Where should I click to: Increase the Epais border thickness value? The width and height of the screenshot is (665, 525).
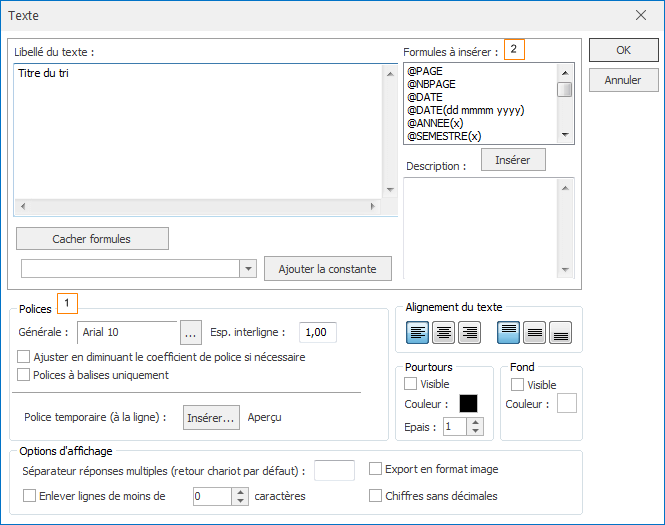(476, 422)
